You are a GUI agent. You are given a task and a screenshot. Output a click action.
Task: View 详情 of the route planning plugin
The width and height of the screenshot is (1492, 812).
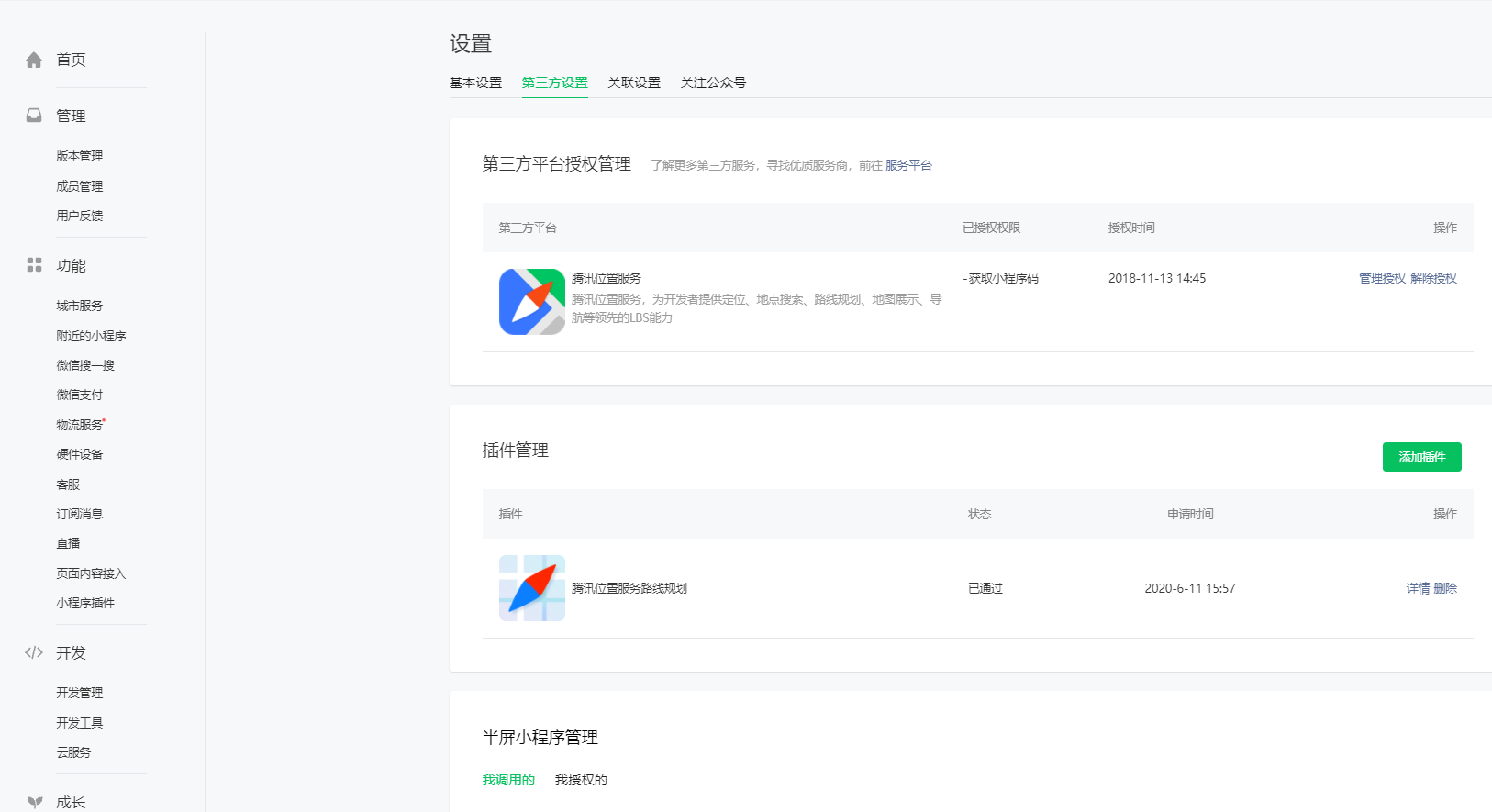(x=1418, y=588)
